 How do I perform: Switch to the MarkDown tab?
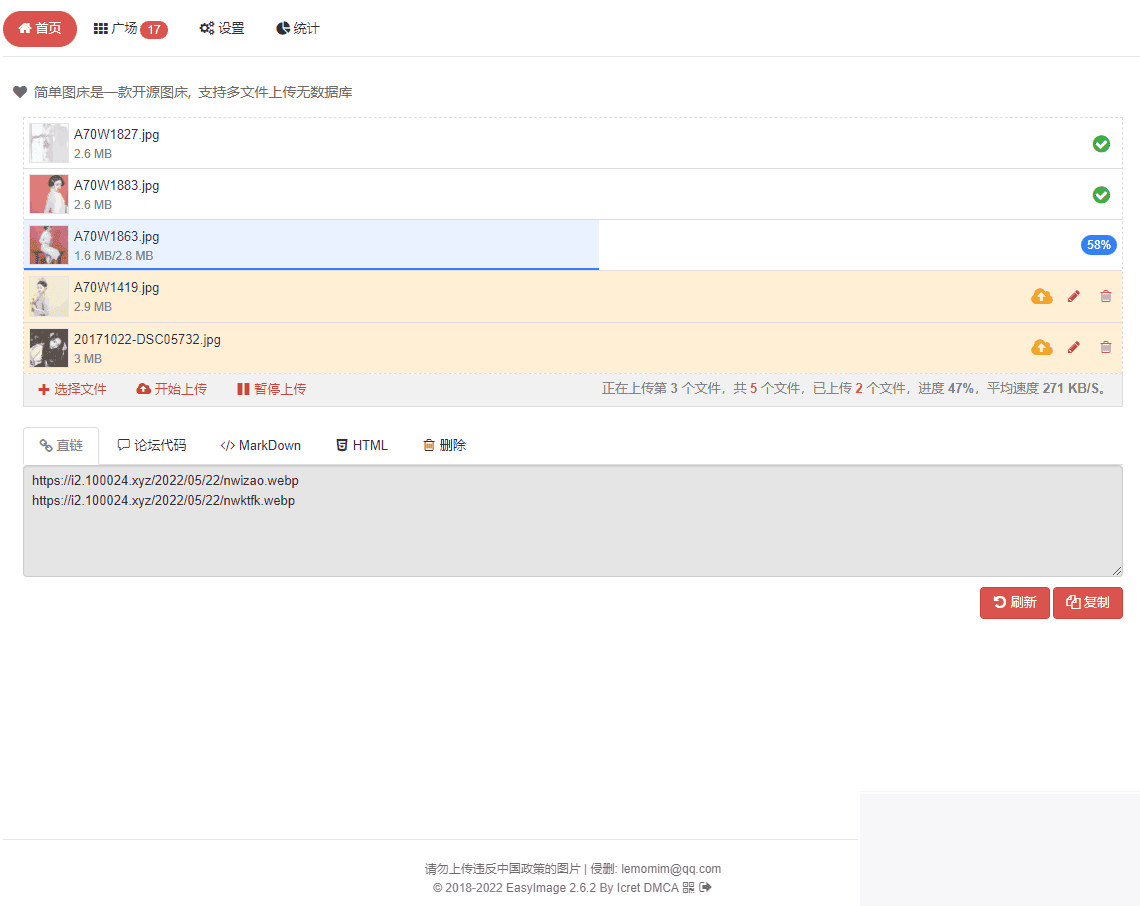coord(260,444)
